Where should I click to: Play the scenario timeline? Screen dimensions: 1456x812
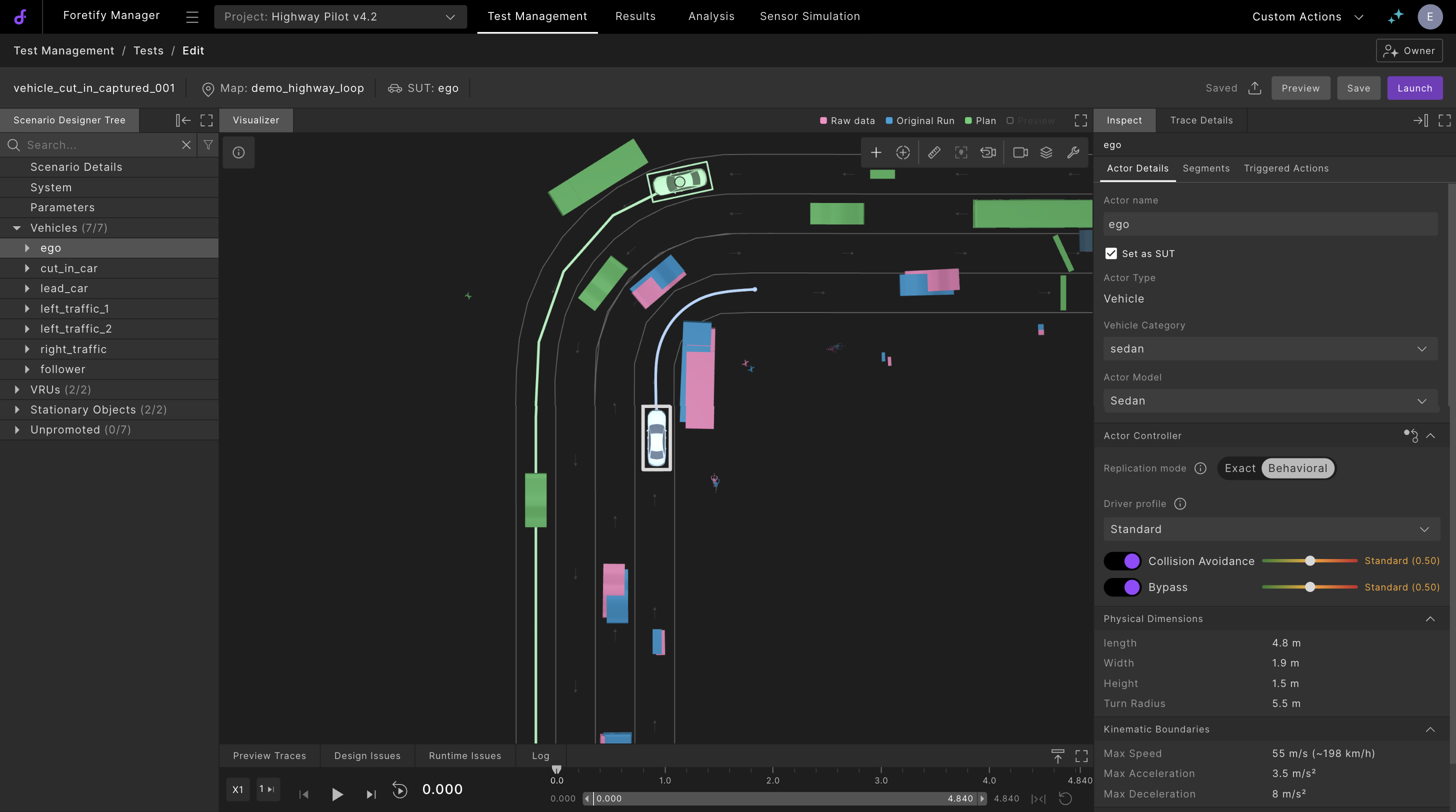[337, 794]
